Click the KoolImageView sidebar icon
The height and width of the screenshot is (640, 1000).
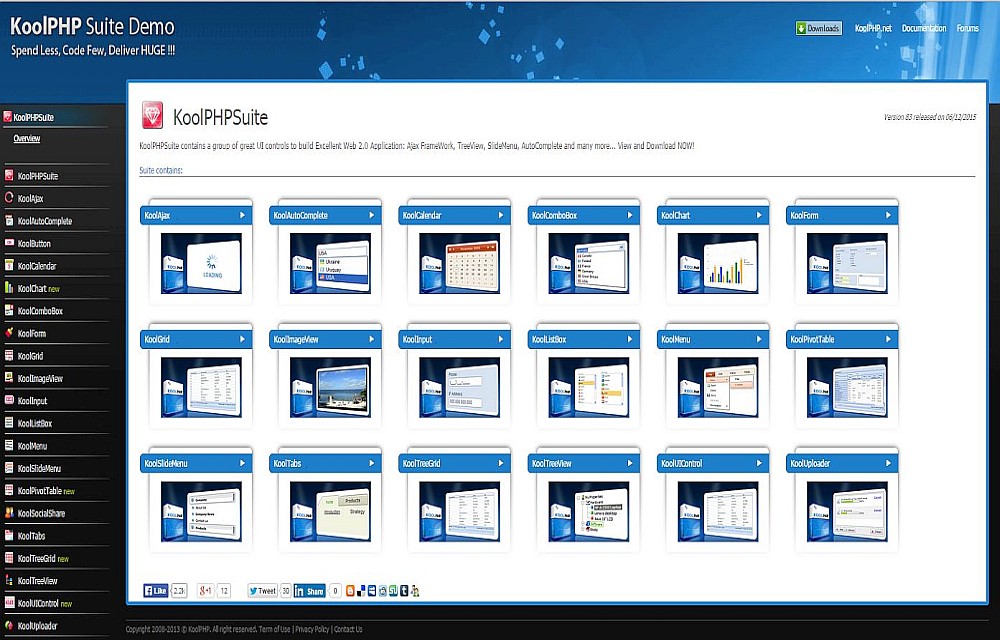pyautogui.click(x=9, y=378)
